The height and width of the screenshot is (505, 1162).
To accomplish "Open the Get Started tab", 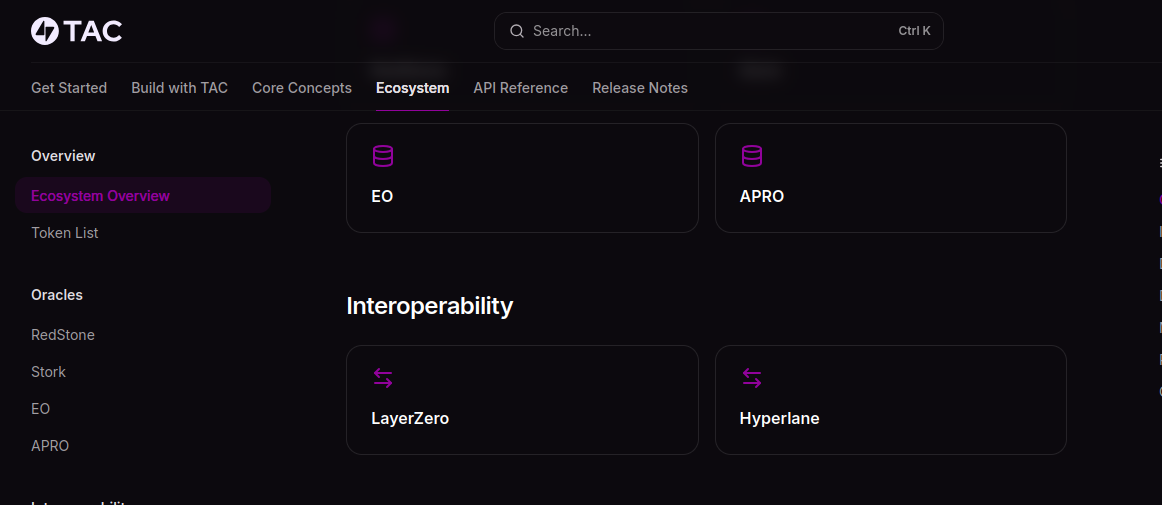I will click(69, 88).
